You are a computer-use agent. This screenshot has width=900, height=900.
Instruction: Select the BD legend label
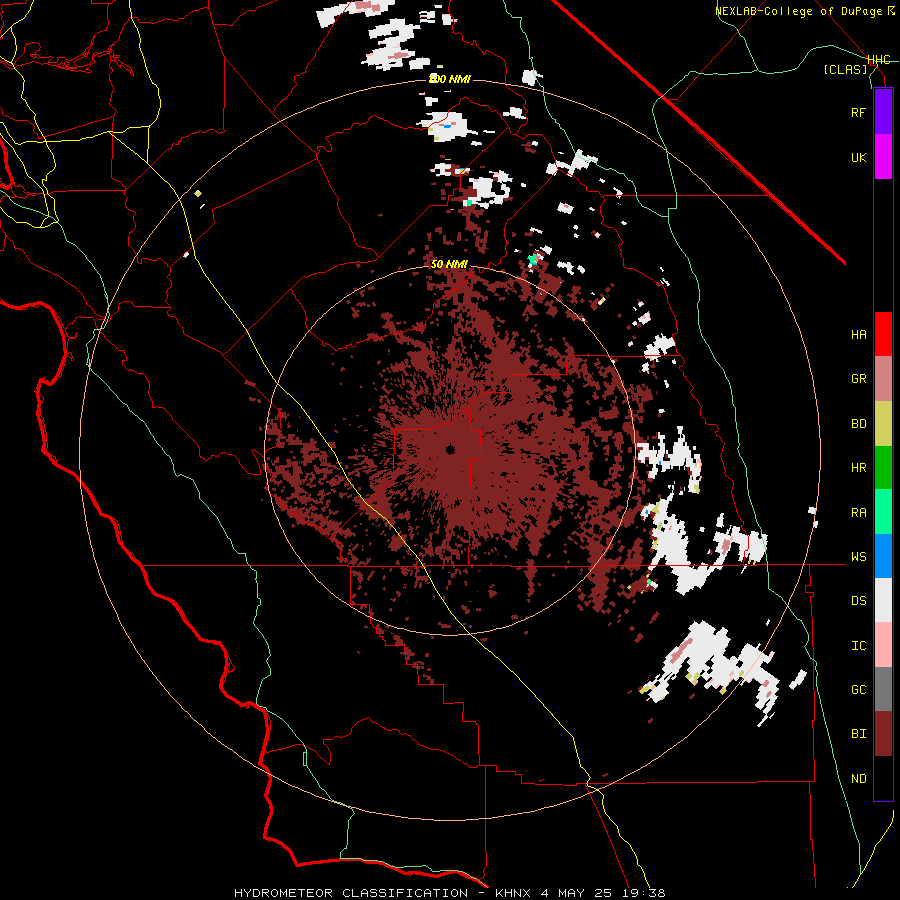pyautogui.click(x=858, y=424)
